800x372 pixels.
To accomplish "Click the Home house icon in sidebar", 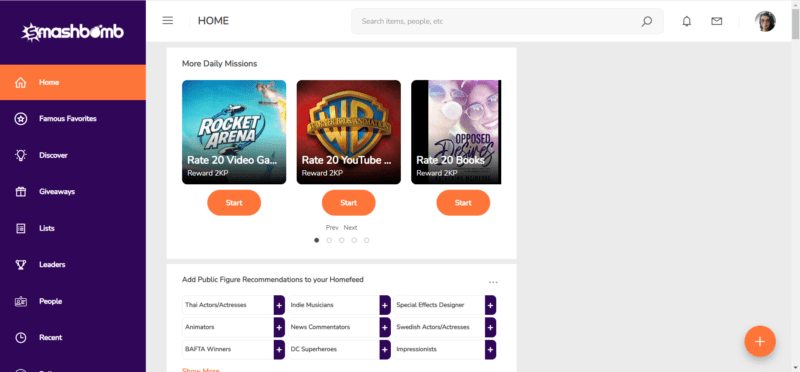I will [x=20, y=82].
